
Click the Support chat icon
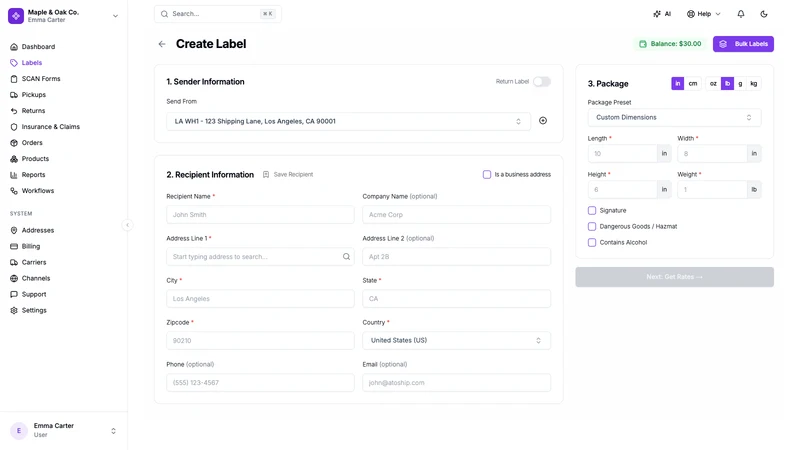[14, 294]
